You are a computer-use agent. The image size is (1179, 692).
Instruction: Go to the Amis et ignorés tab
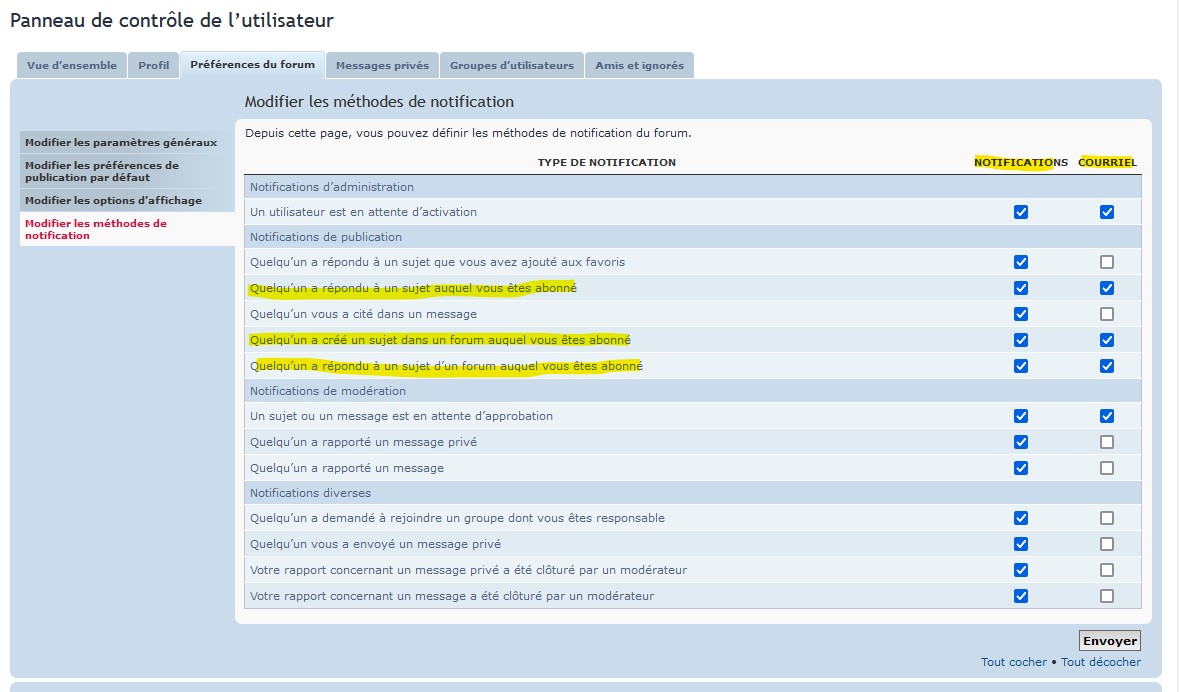(639, 66)
